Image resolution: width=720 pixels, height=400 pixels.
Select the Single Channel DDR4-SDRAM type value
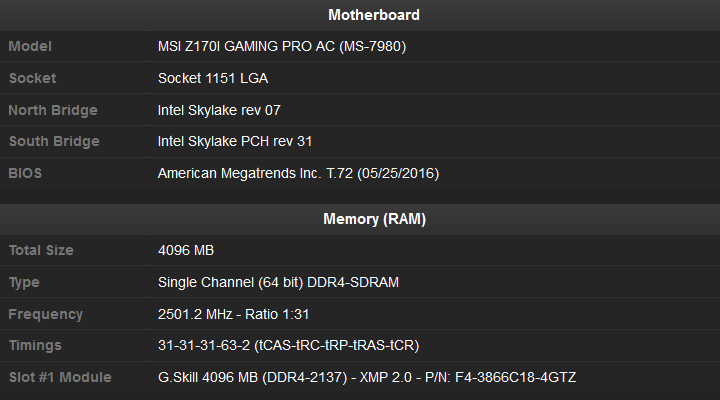(278, 282)
